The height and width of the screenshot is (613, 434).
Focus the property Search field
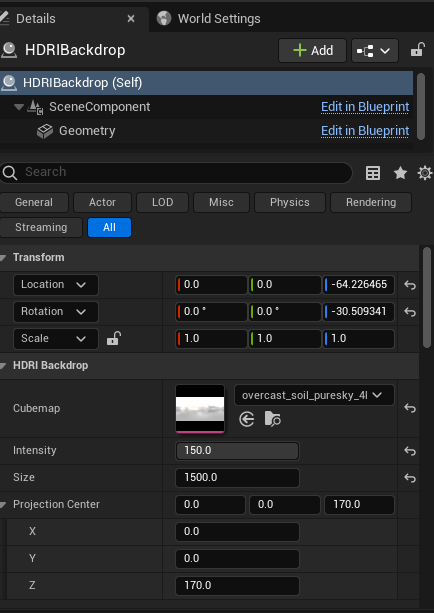(x=176, y=172)
